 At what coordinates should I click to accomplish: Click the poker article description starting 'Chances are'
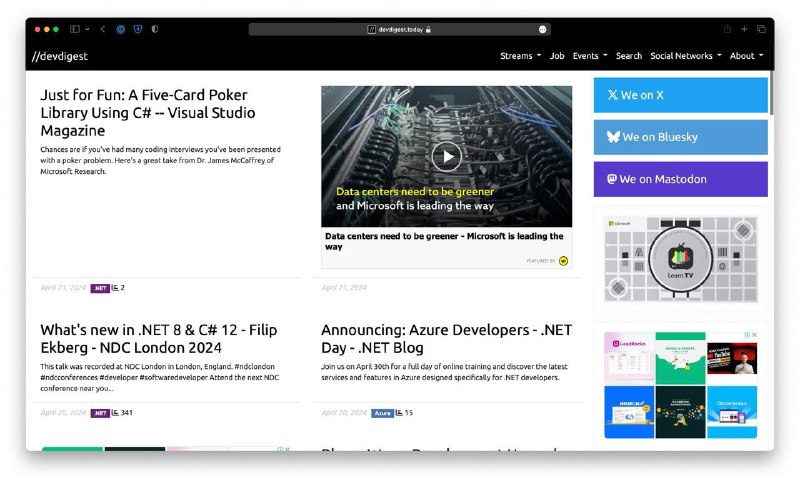tap(161, 160)
